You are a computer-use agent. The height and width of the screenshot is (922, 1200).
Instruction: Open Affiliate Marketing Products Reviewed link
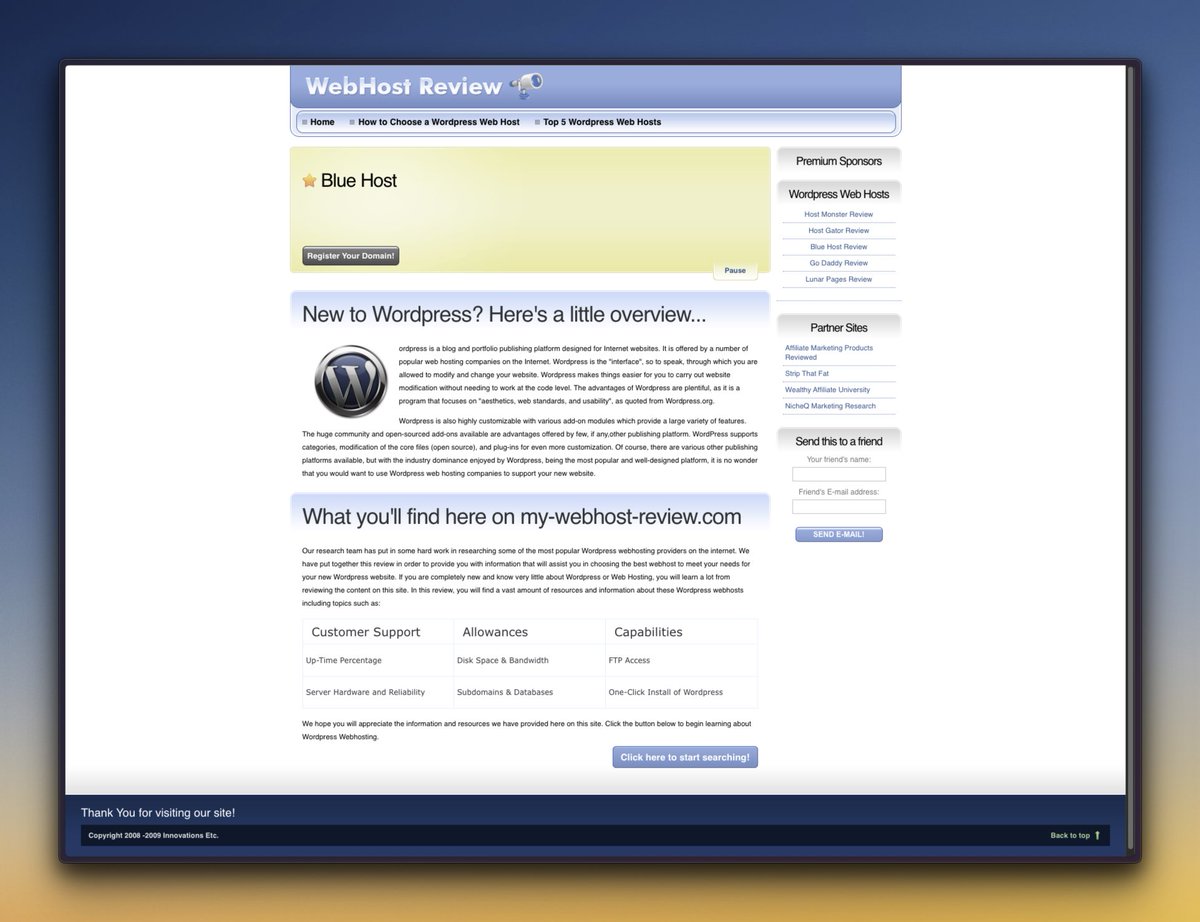(x=829, y=352)
